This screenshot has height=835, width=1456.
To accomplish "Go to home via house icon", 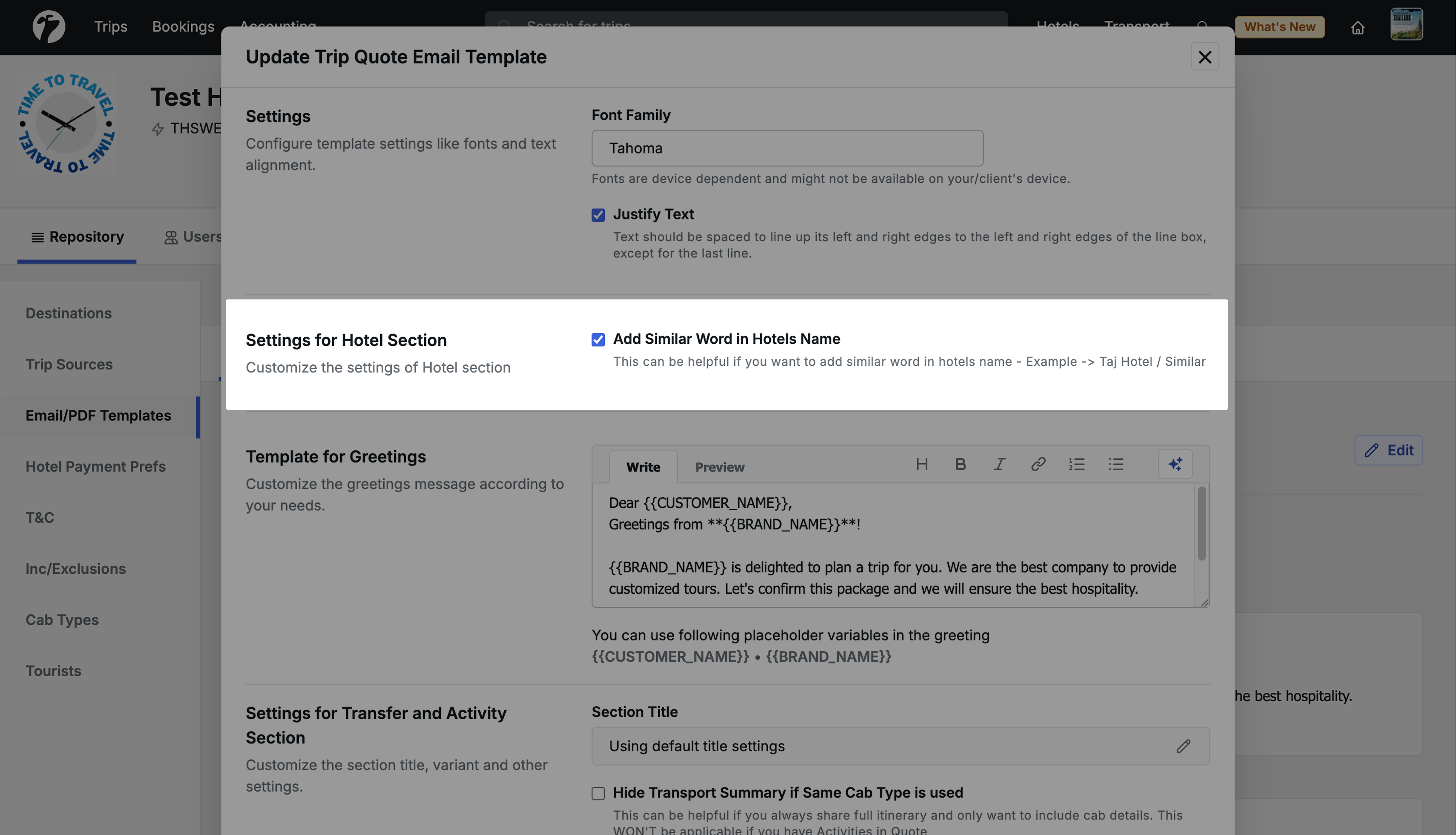I will click(x=1357, y=28).
